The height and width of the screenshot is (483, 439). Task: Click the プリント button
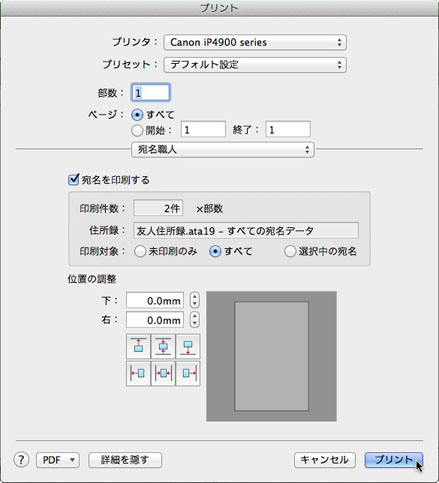394,460
